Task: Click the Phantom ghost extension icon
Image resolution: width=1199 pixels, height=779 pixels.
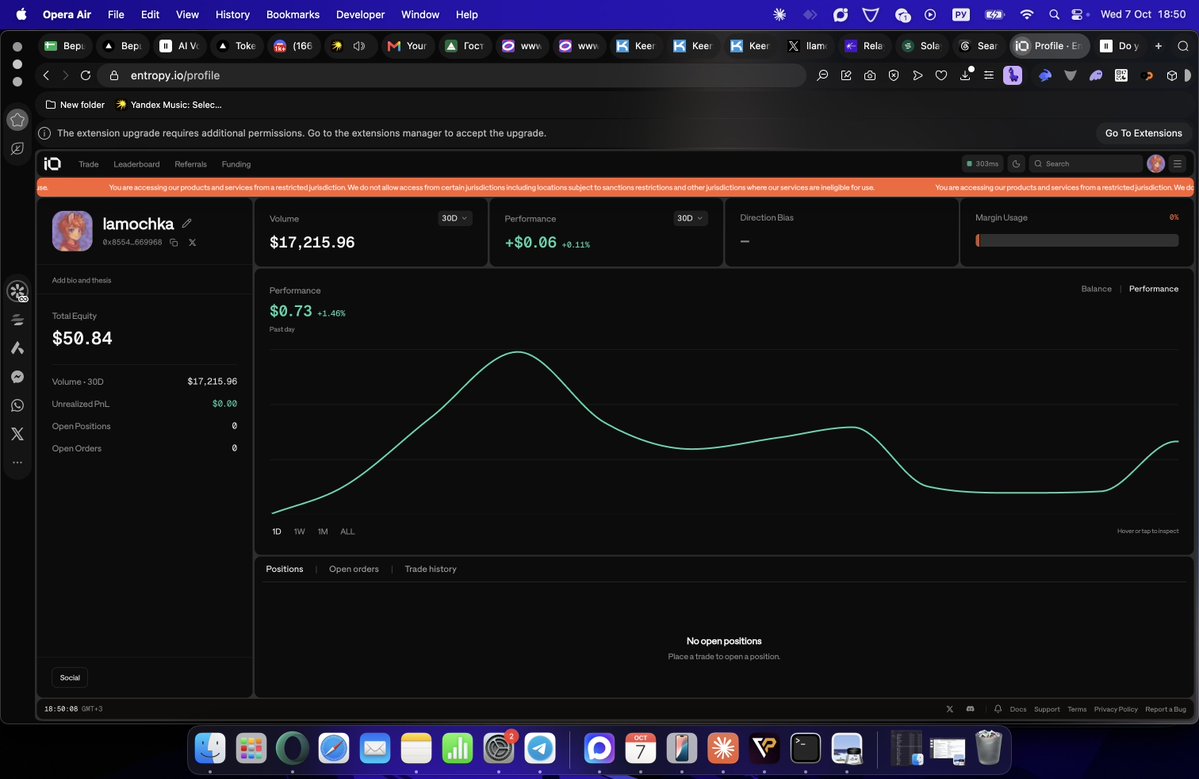Action: [x=1096, y=75]
